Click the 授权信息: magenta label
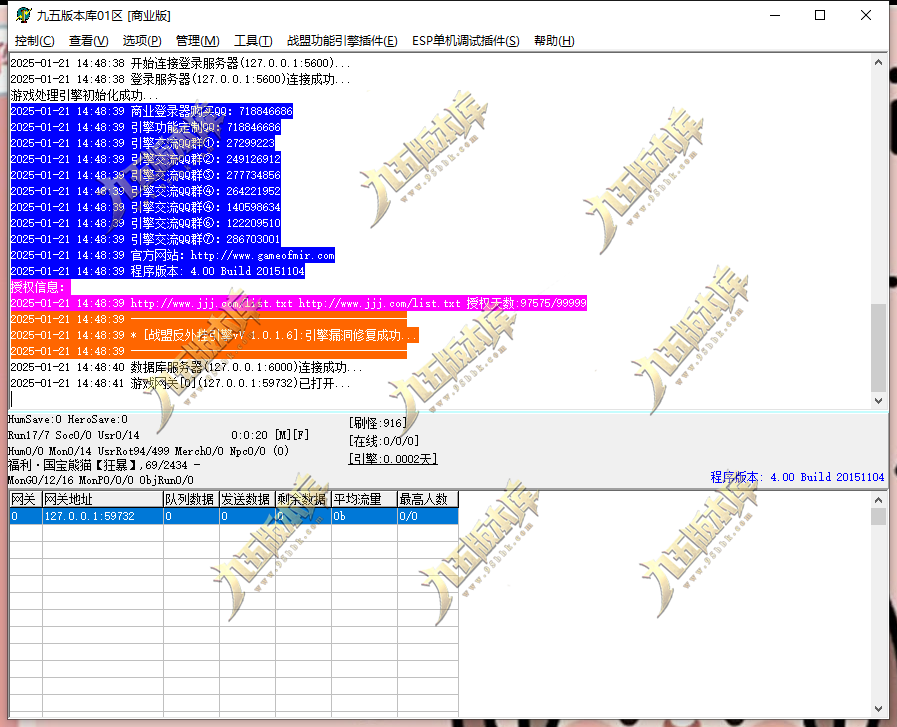This screenshot has height=727, width=897. point(40,287)
